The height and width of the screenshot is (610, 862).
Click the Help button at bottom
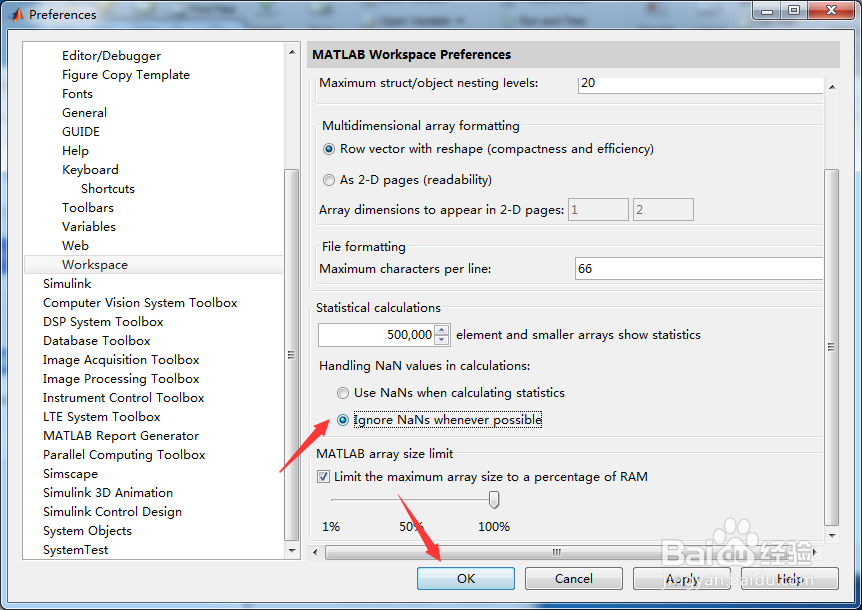pos(790,579)
